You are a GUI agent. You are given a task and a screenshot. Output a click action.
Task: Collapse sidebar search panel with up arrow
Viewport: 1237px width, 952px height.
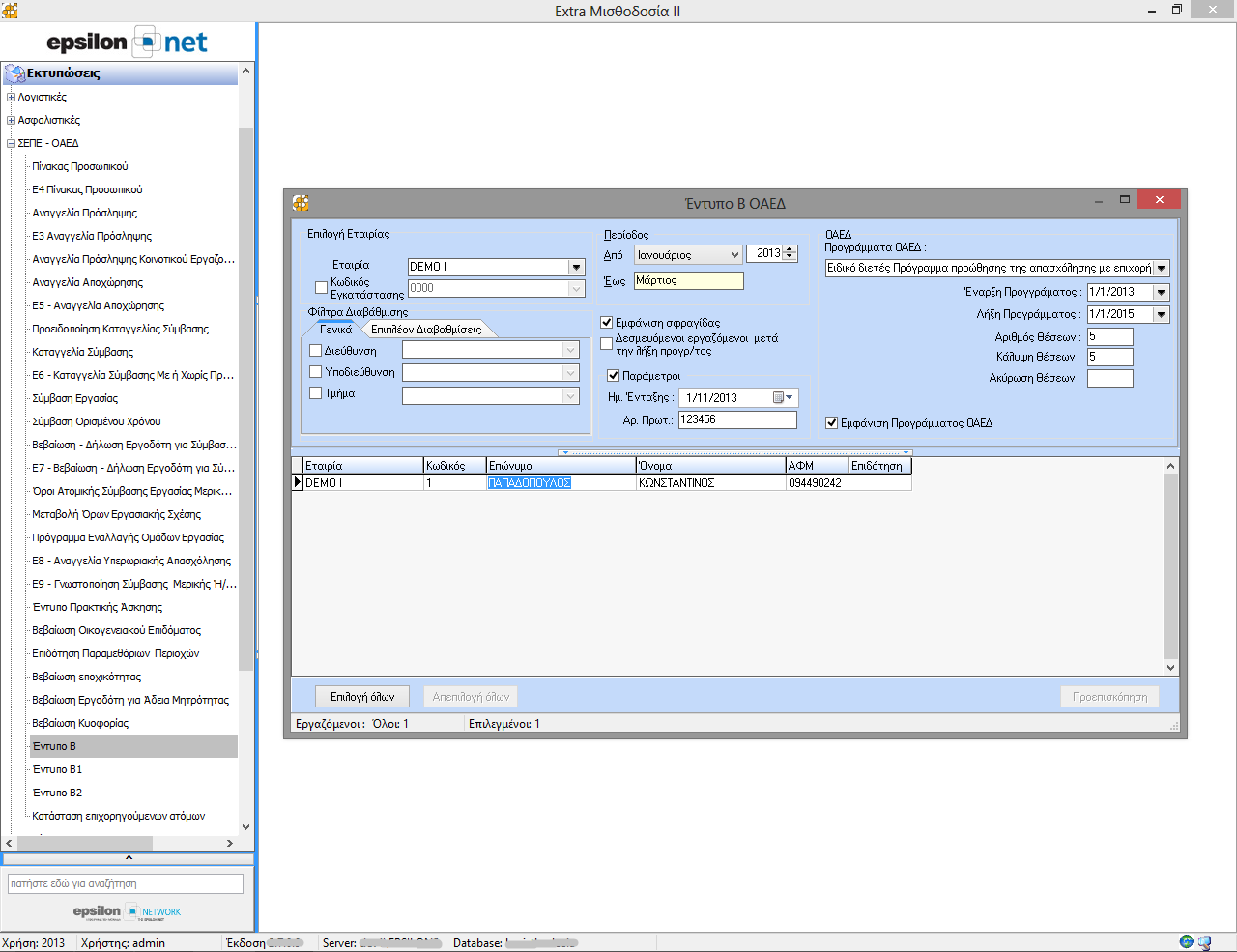pyautogui.click(x=129, y=858)
